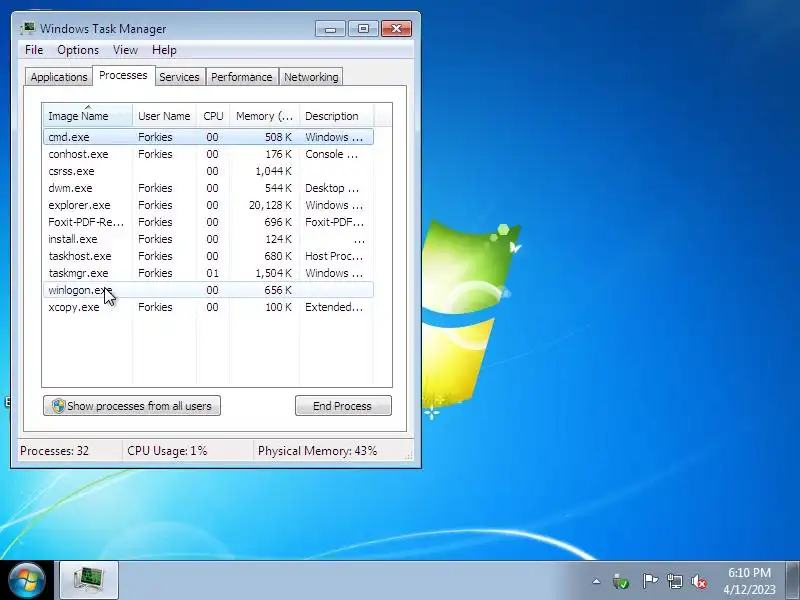The height and width of the screenshot is (600, 800).
Task: Select the conhost.exe process
Action: click(x=208, y=154)
